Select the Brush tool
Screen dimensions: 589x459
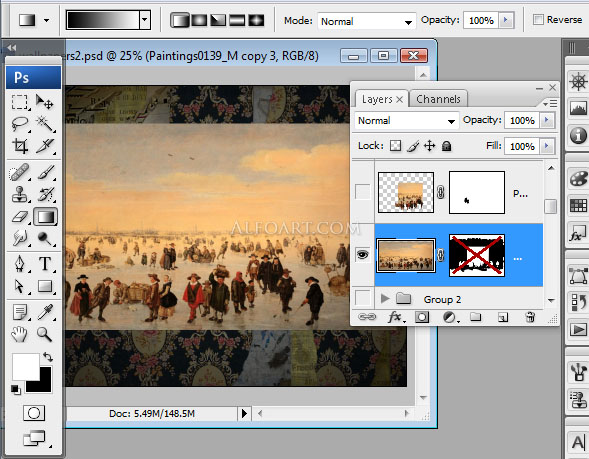(x=45, y=173)
